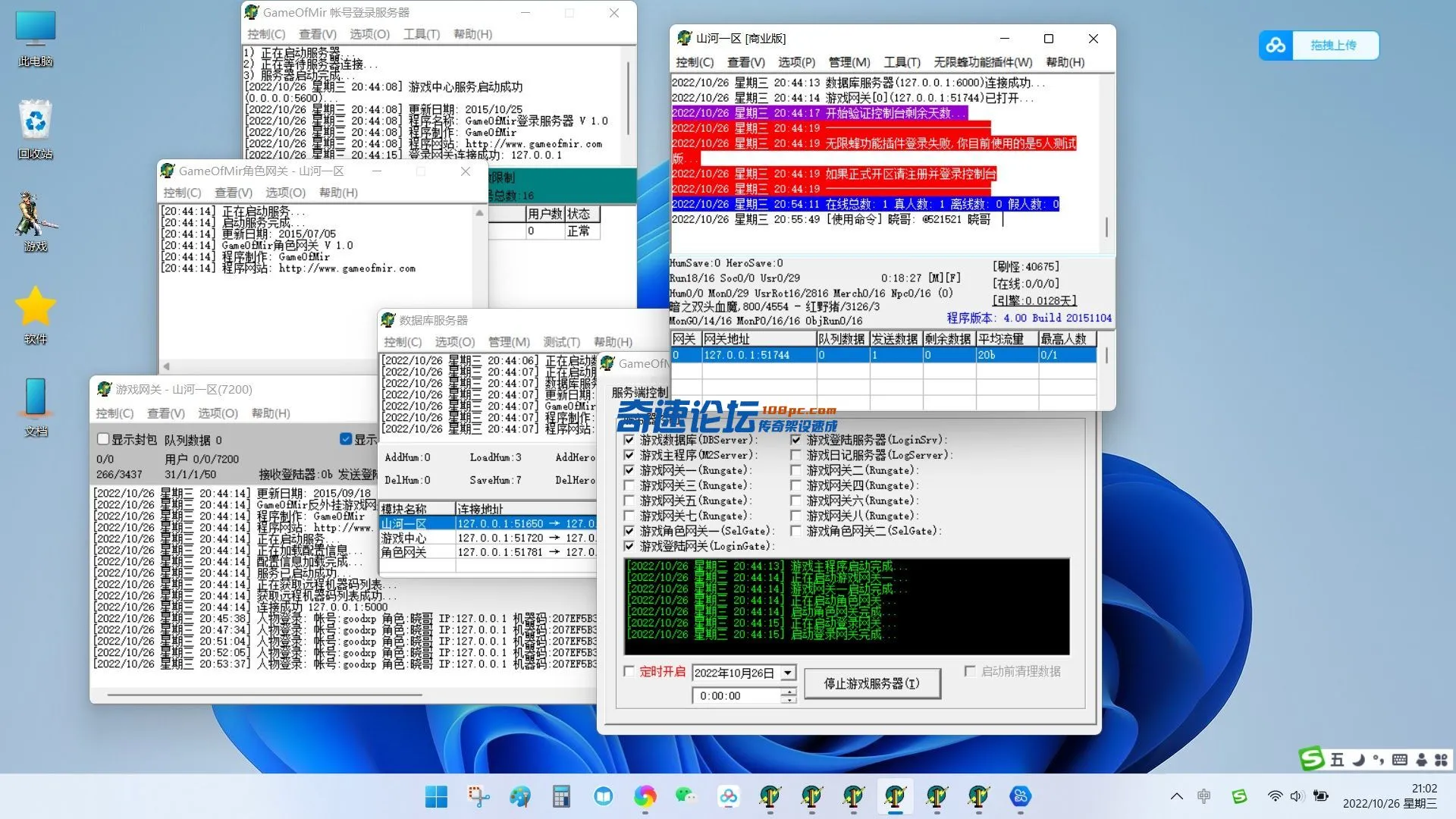Viewport: 1456px width, 819px height.
Task: Select the 游戏中心 row in module list
Action: [488, 538]
